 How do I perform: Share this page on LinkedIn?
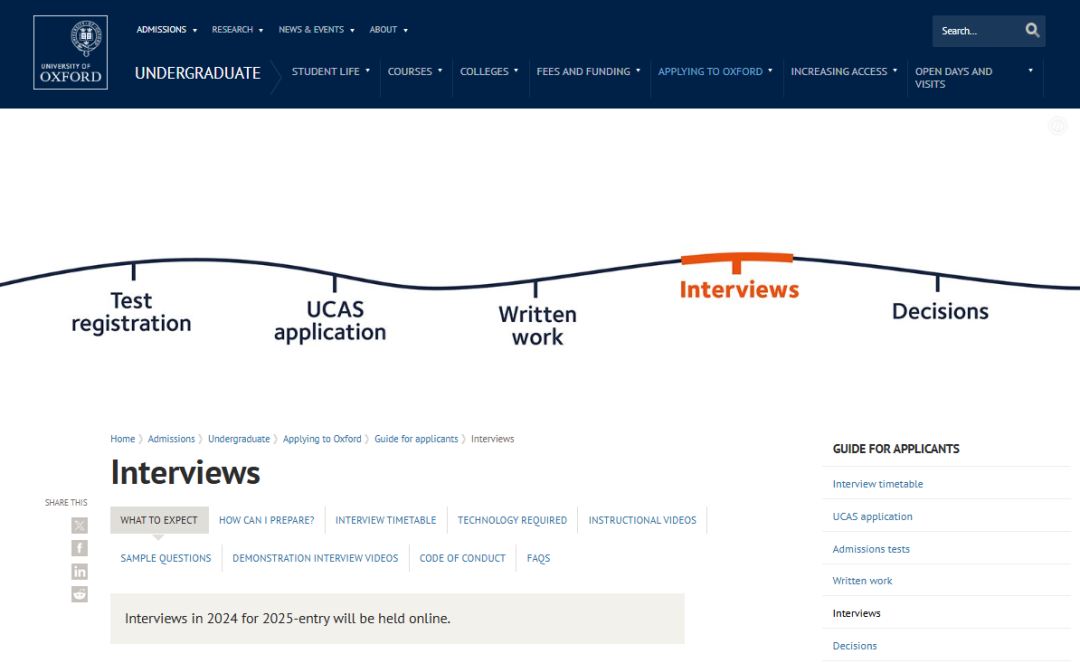80,571
